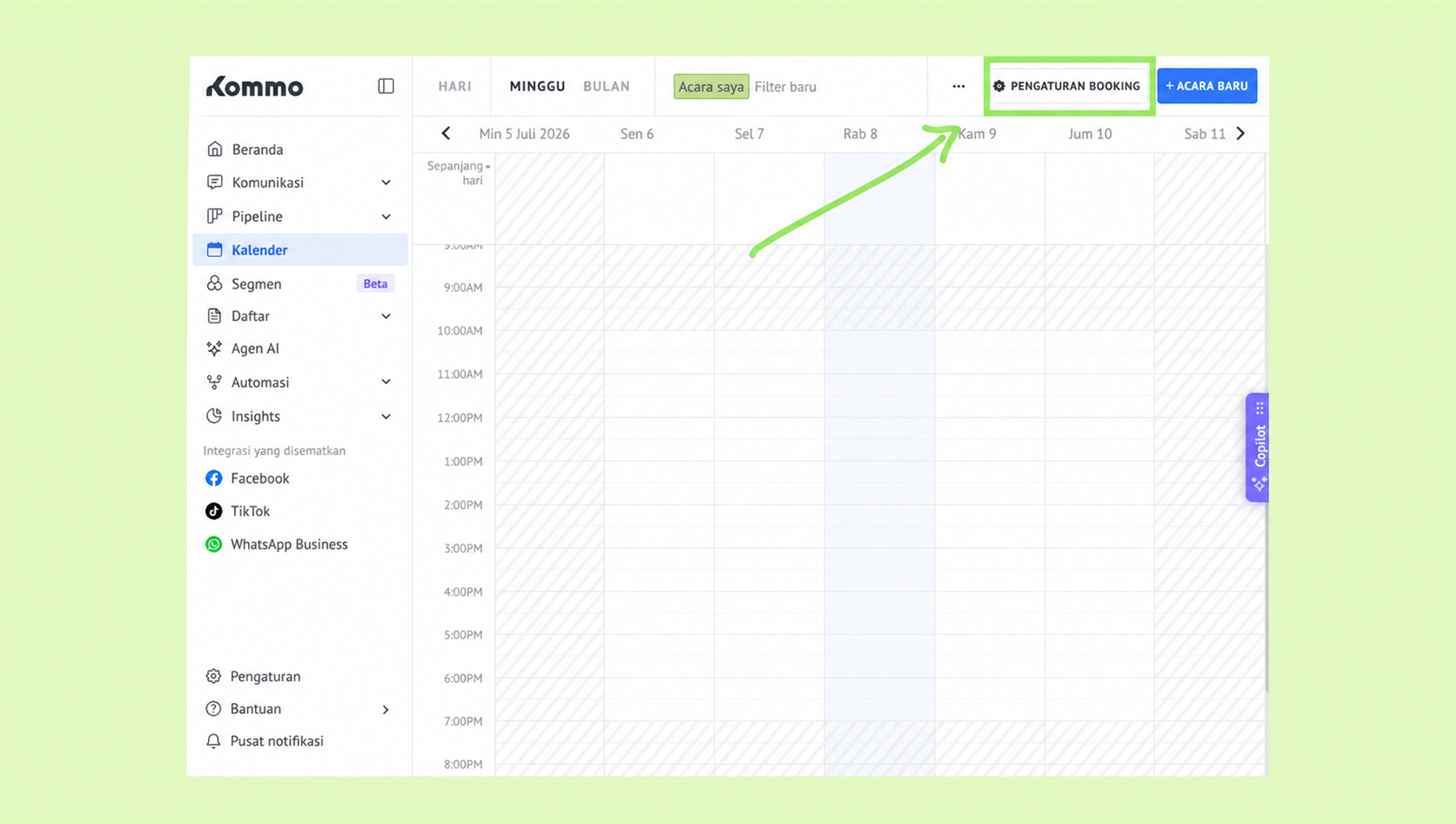The height and width of the screenshot is (824, 1456).
Task: Expand the Komunikasi submenu chevron
Action: click(386, 182)
